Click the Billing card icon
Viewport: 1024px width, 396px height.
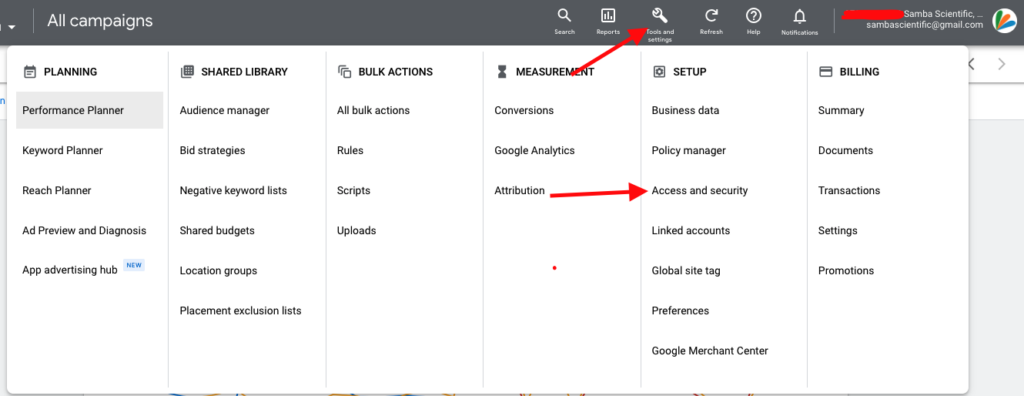pos(825,72)
